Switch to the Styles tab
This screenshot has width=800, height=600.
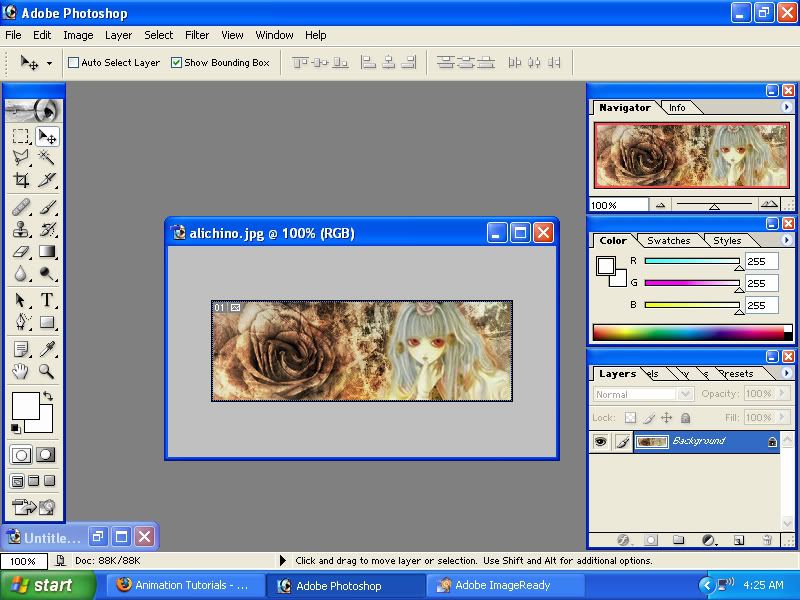(727, 241)
